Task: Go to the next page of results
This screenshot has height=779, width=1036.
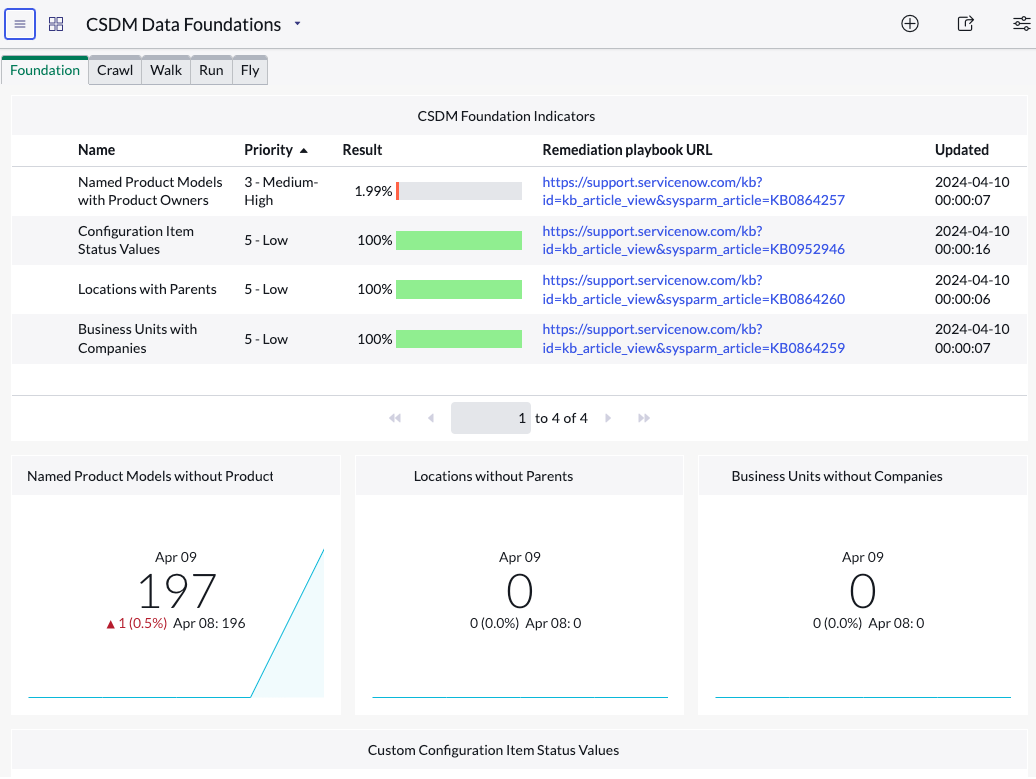Action: (x=608, y=418)
